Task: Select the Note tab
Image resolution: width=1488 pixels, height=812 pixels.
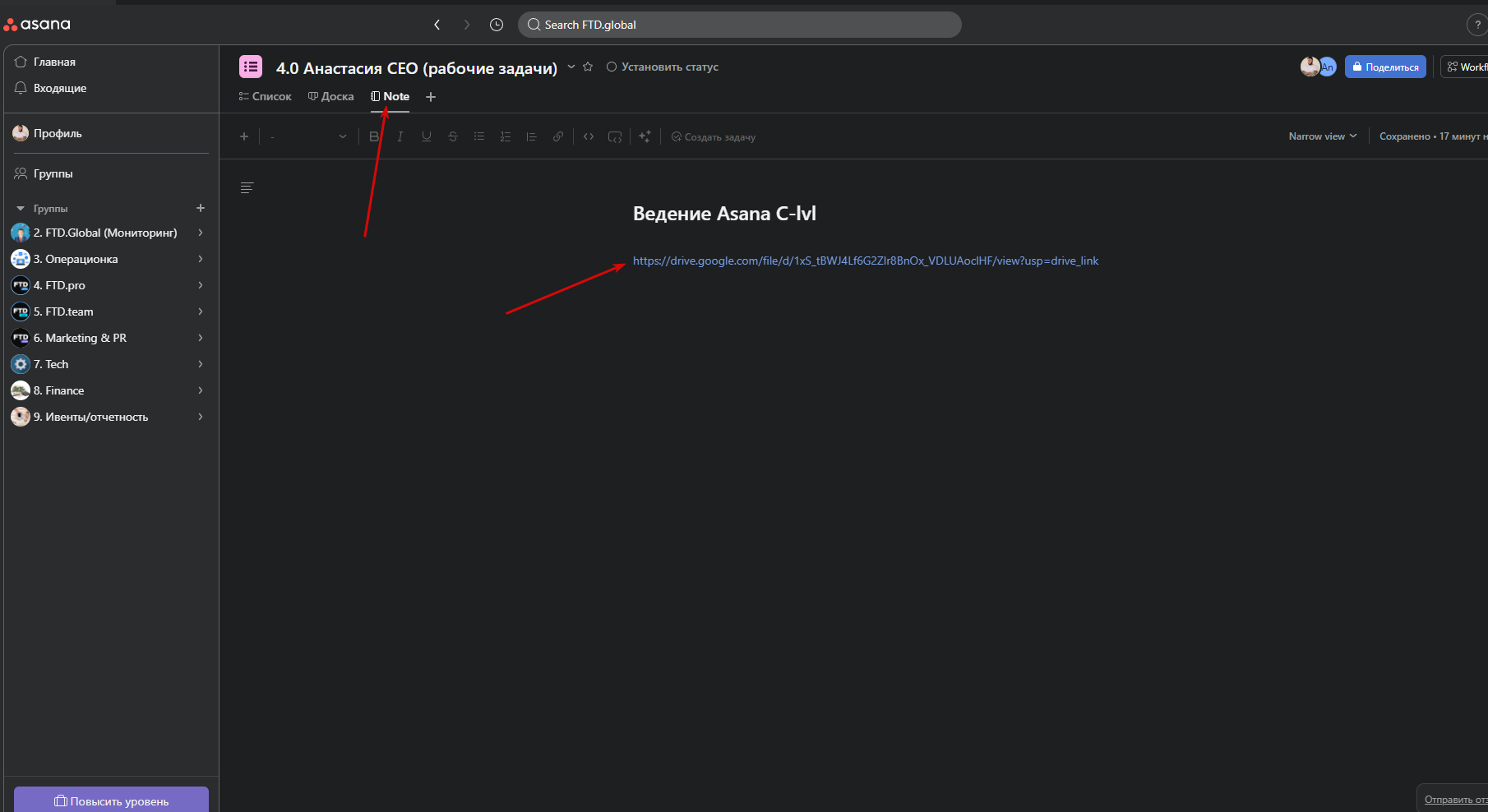Action: (x=390, y=96)
